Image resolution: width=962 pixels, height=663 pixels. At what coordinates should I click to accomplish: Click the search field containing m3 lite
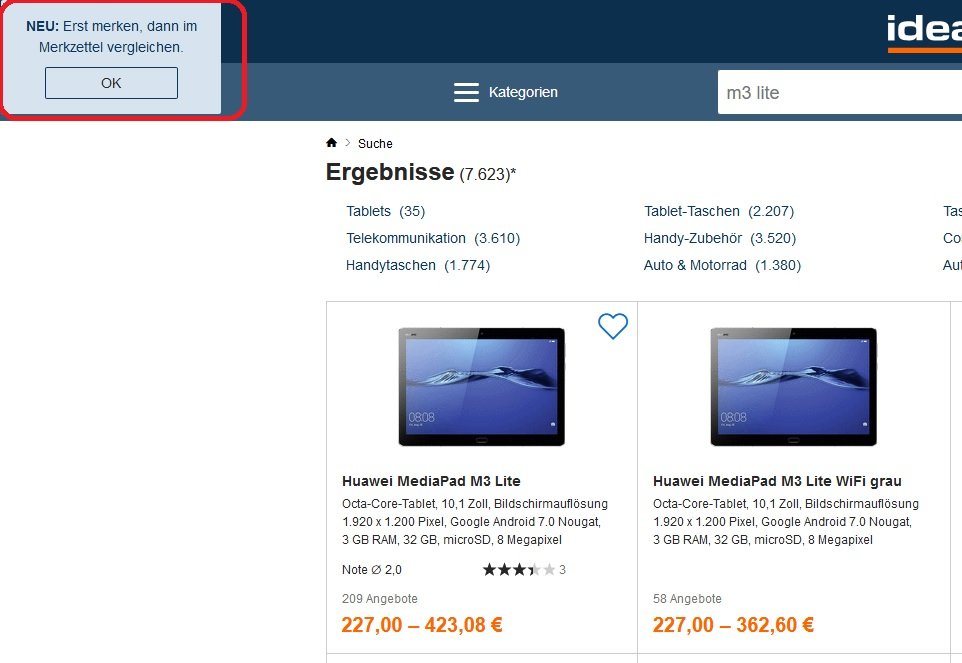(x=840, y=92)
